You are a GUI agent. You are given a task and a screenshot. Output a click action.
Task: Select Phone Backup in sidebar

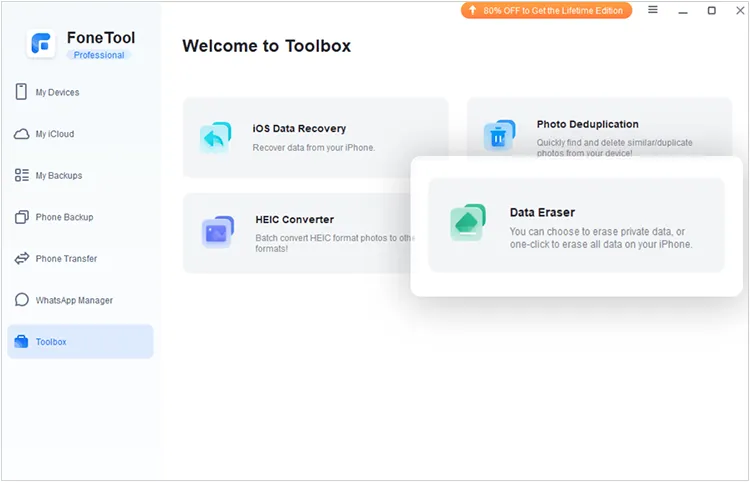click(x=80, y=217)
